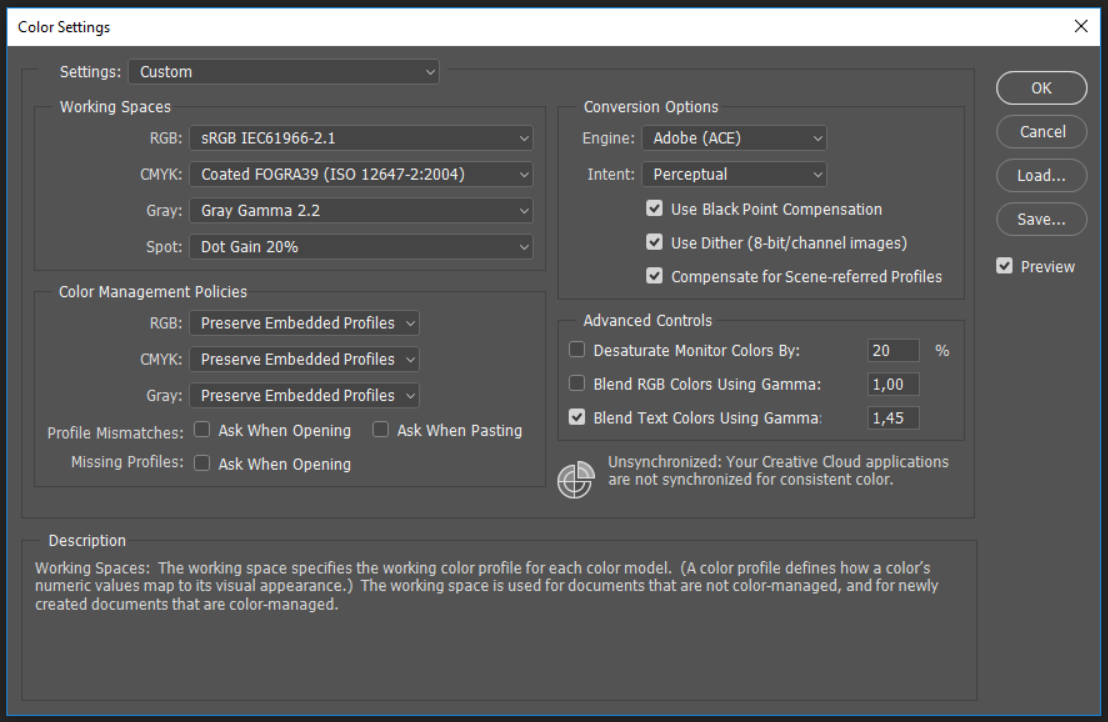Click the Color Management Policies heading
Viewport: 1108px width, 722px height.
tap(153, 292)
